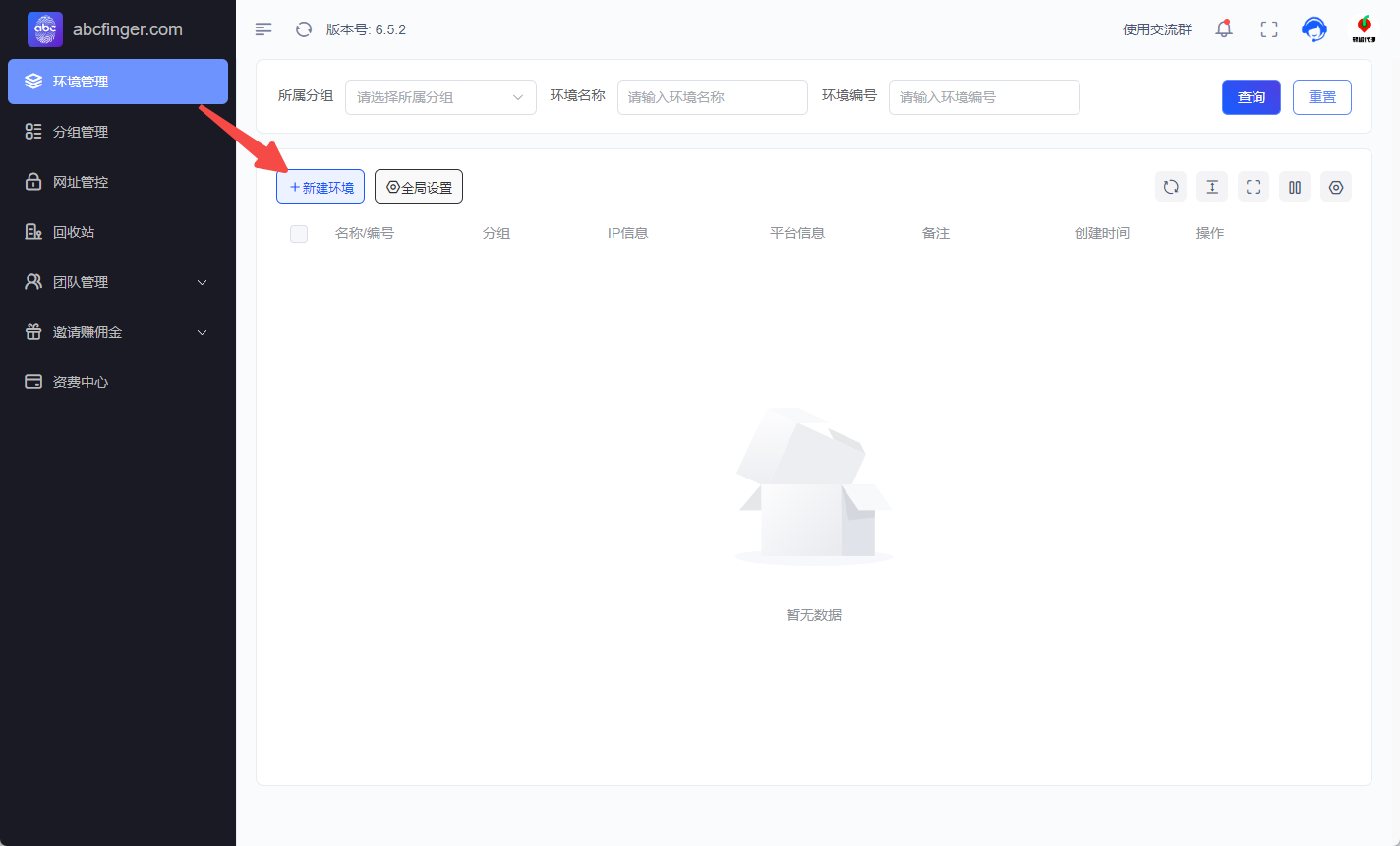Go to 分组管理 in sidebar

pyautogui.click(x=81, y=132)
